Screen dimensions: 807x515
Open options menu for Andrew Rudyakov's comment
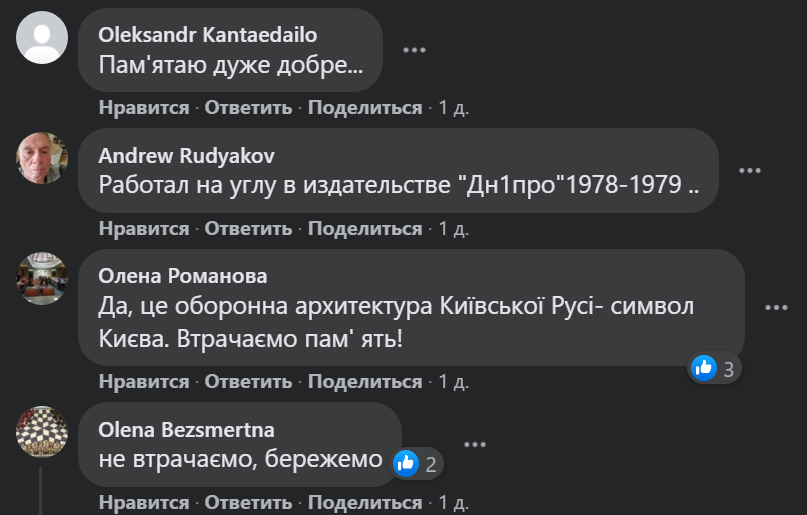click(750, 171)
